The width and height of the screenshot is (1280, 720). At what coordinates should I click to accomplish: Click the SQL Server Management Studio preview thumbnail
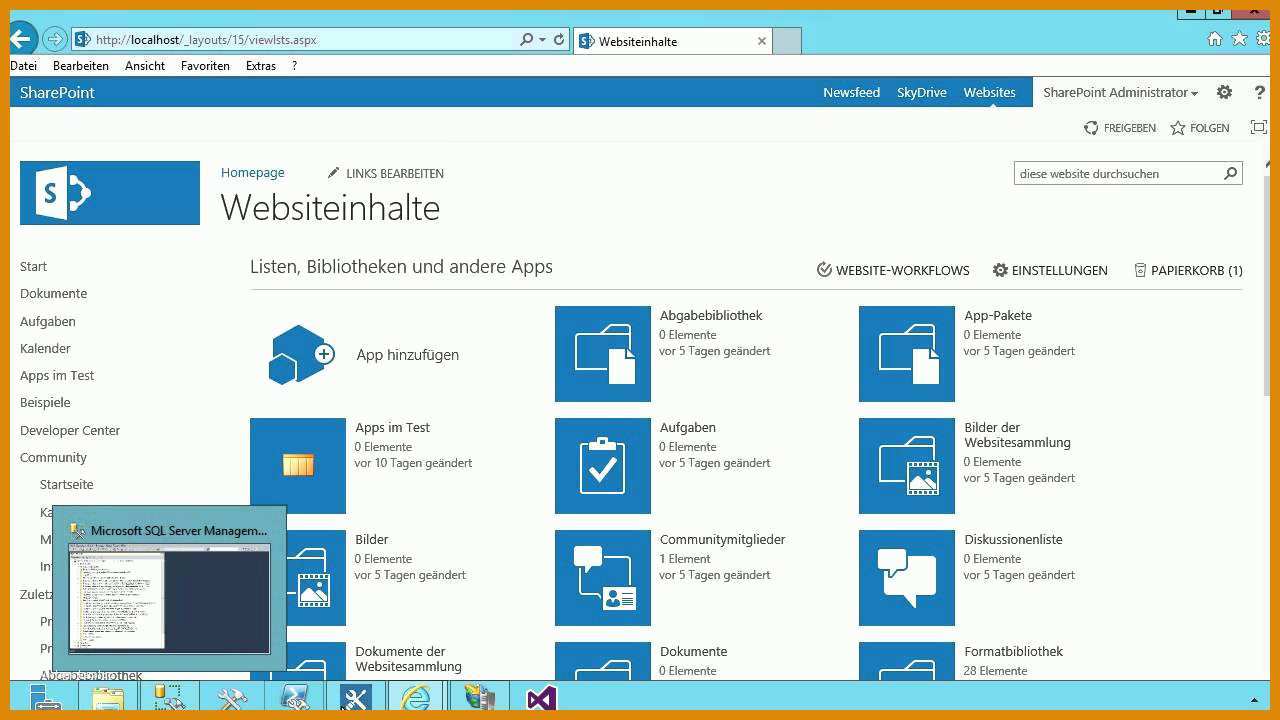(x=169, y=598)
